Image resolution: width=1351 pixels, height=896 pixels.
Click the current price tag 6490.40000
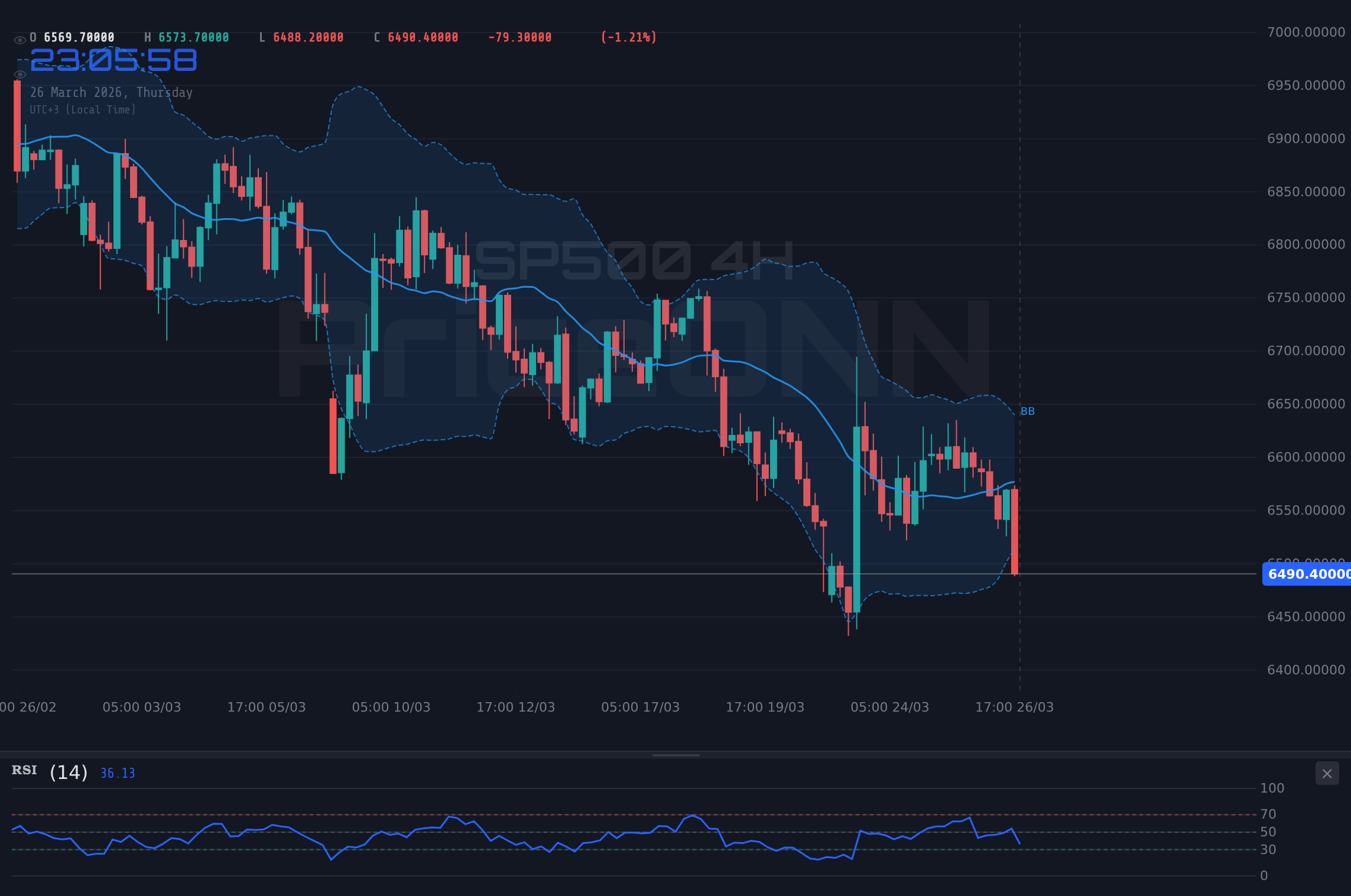pyautogui.click(x=1308, y=574)
